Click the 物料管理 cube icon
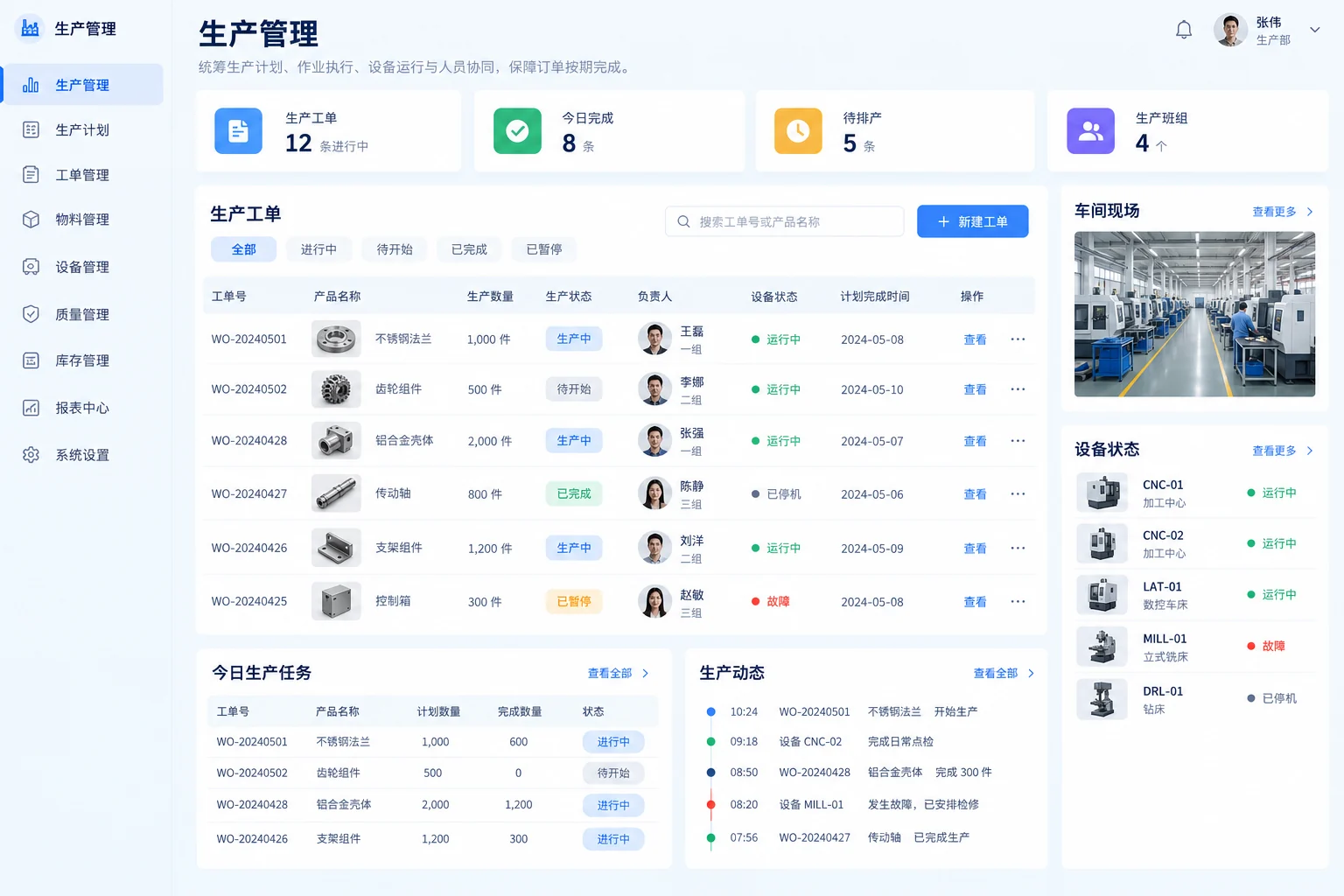The image size is (1344, 896). pos(31,219)
